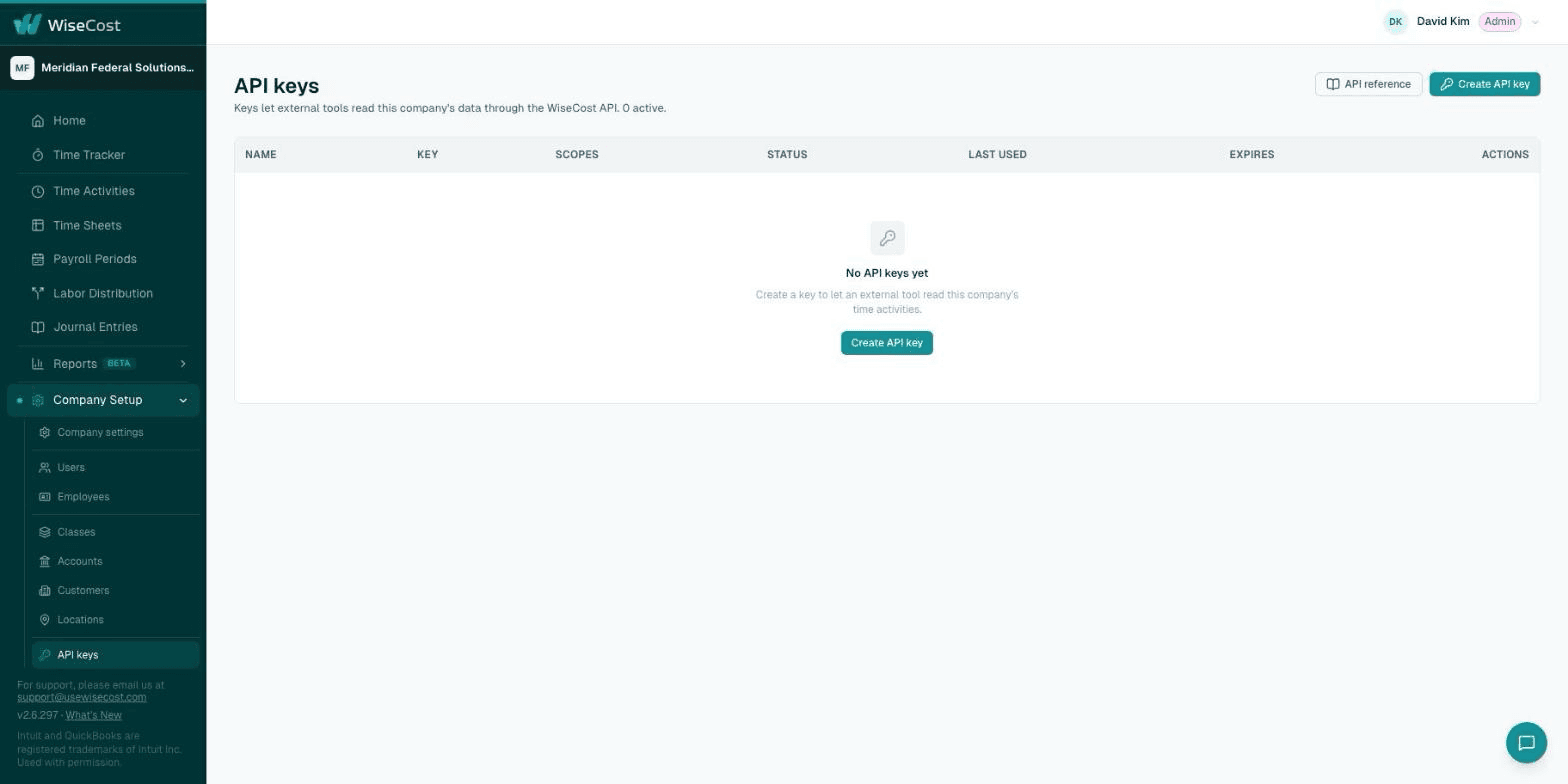Click the Classes layers icon

45,532
